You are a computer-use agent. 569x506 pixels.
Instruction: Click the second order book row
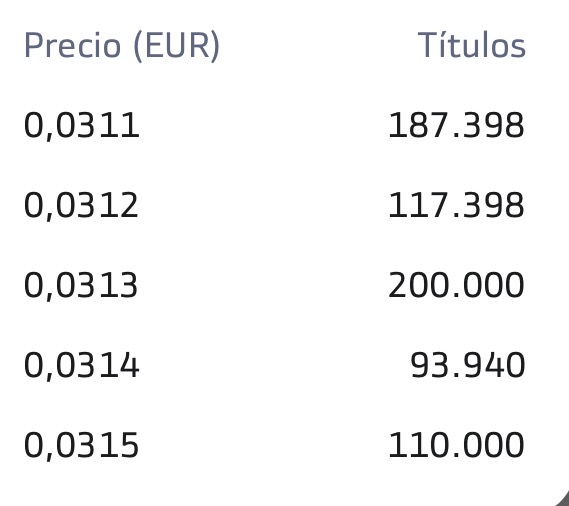[274, 206]
